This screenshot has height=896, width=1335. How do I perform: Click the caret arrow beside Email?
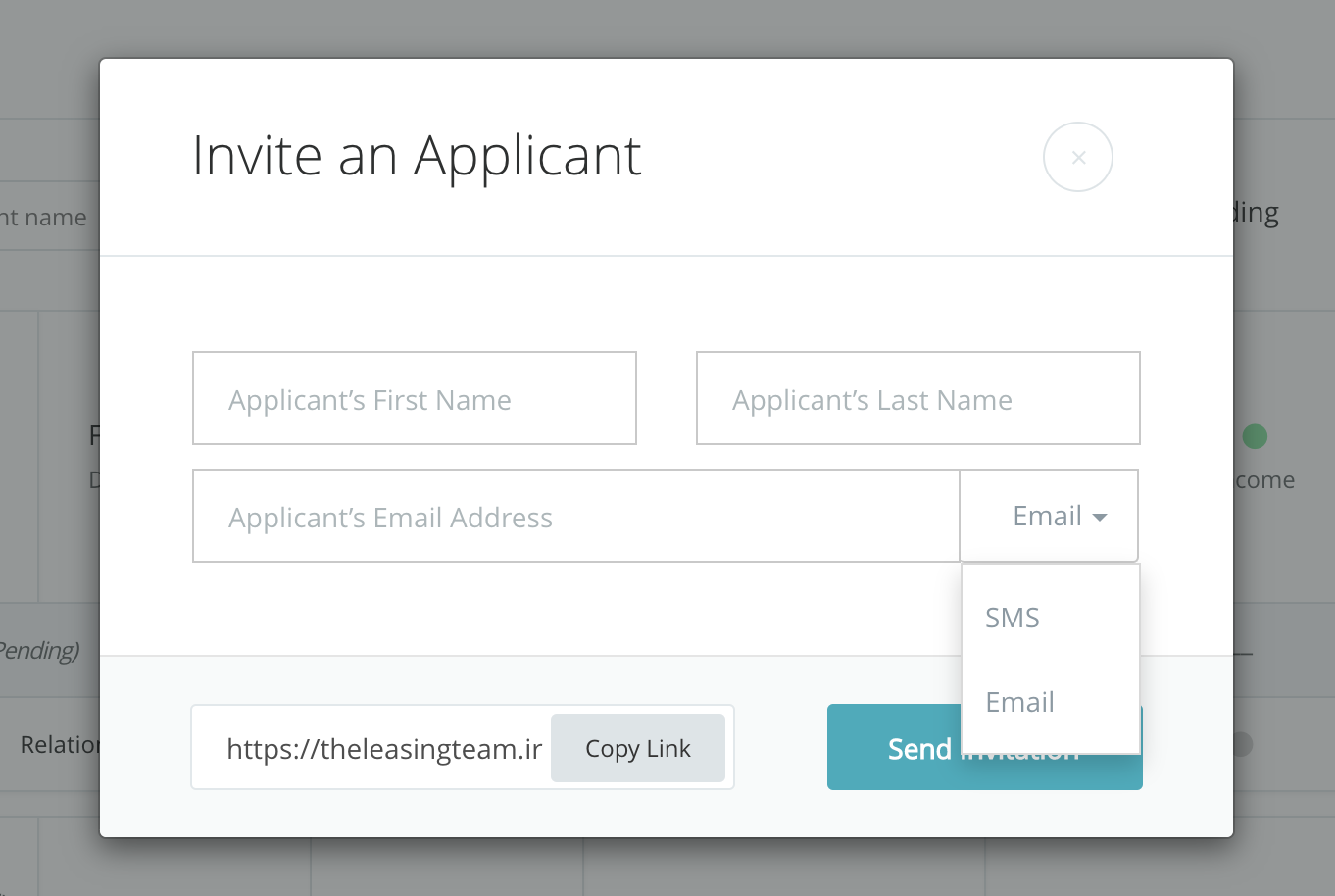tap(1100, 518)
